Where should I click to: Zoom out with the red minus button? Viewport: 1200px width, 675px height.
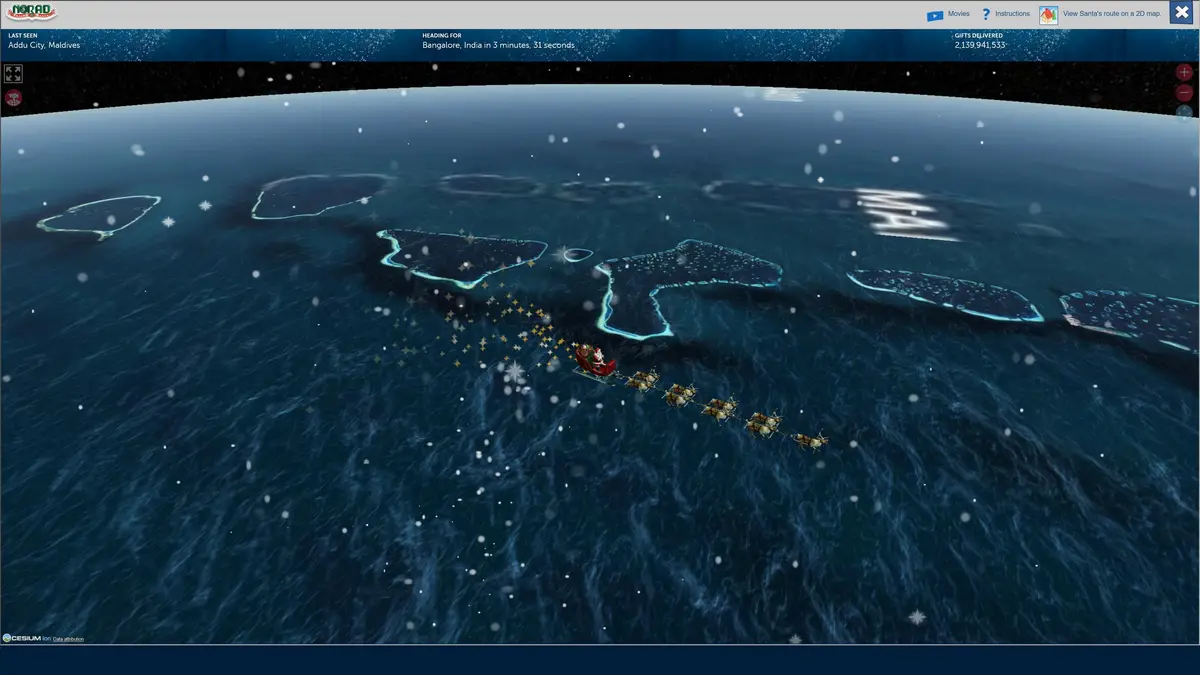[1185, 93]
